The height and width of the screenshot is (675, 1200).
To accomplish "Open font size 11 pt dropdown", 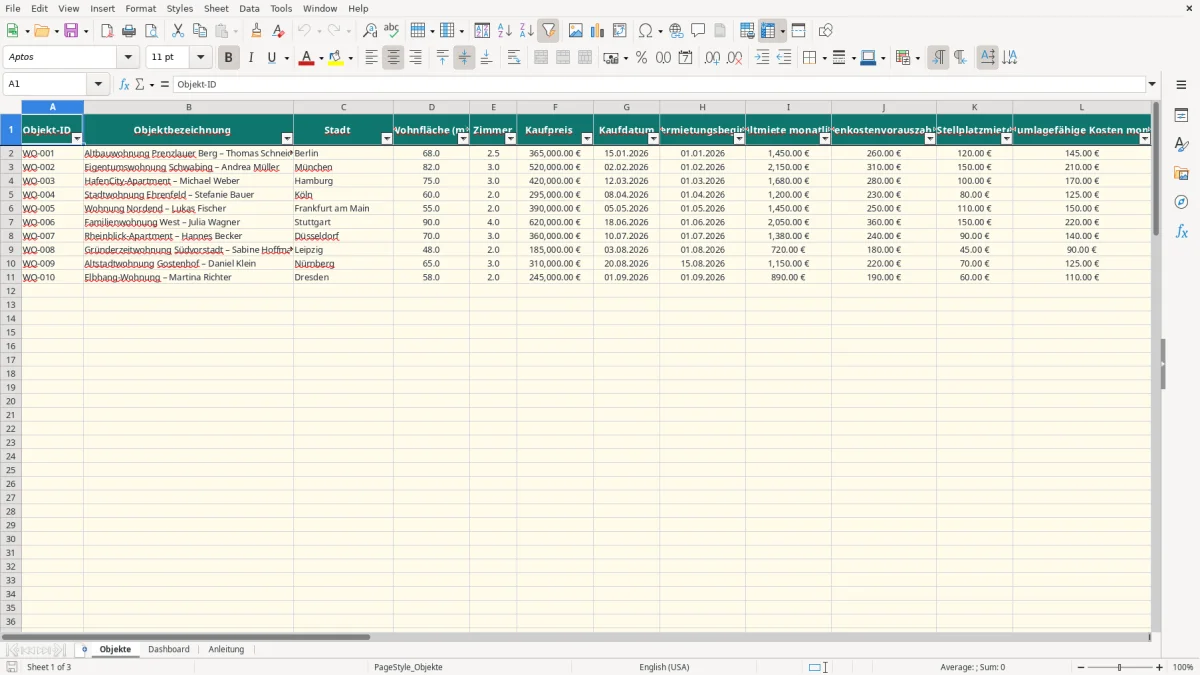I will [200, 58].
